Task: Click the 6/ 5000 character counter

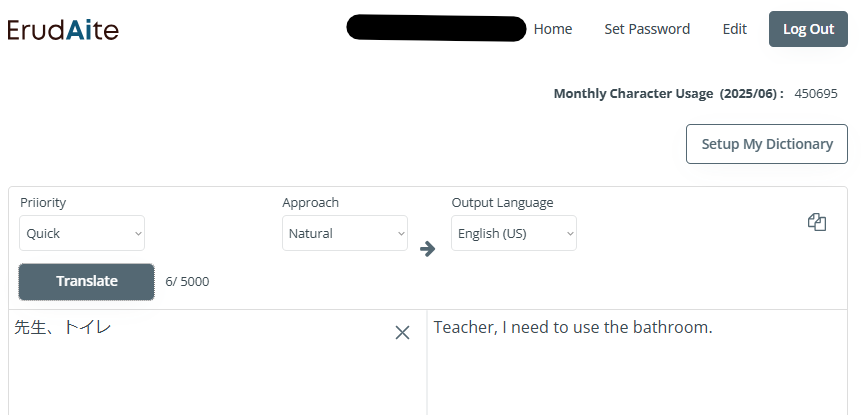Action: point(187,282)
